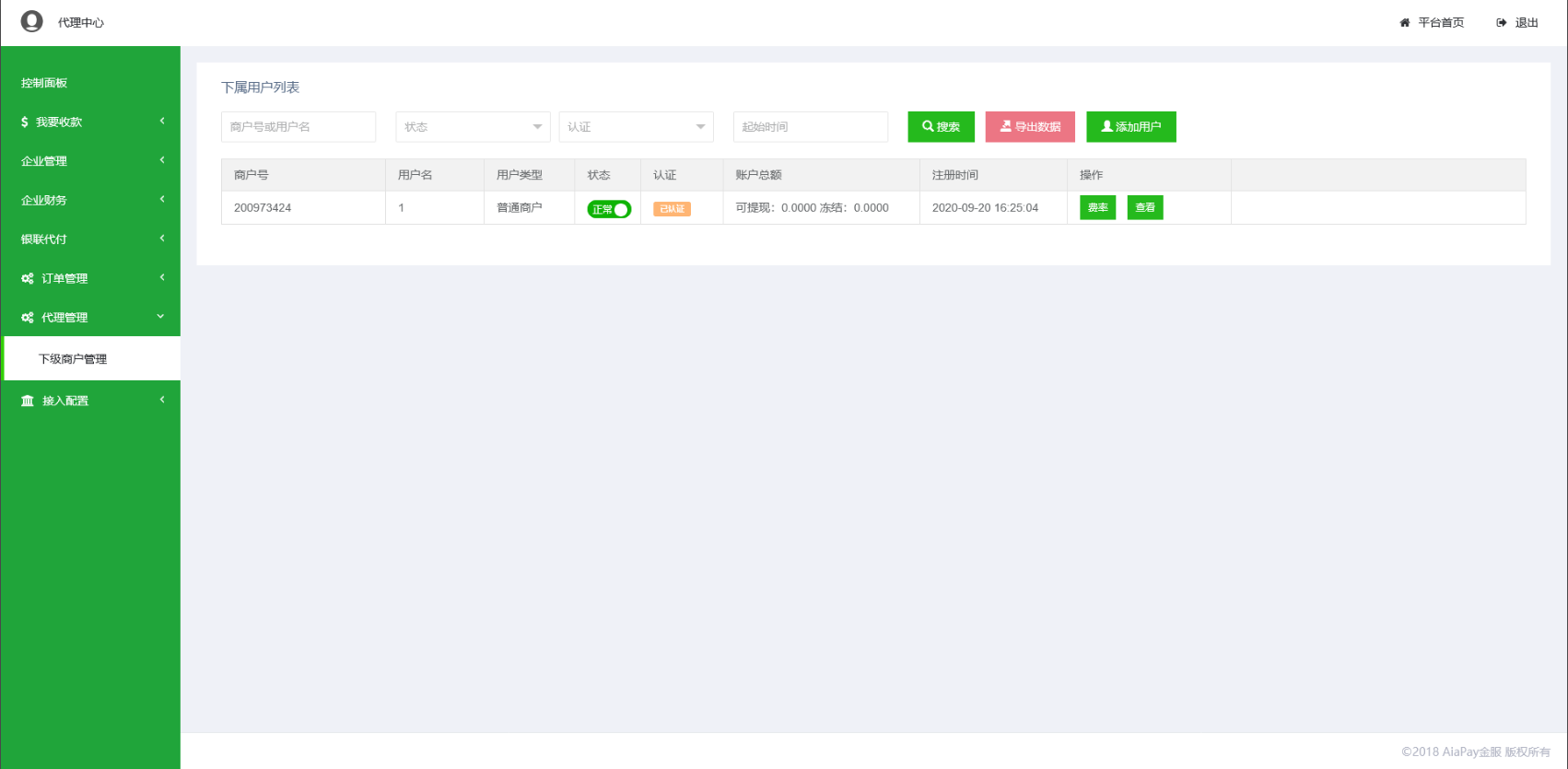Focus the 商户号或用户名 search field
Viewport: 1568px width, 769px height.
(298, 127)
